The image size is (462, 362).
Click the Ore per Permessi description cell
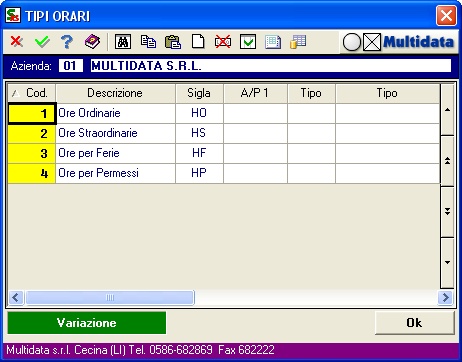pos(115,173)
